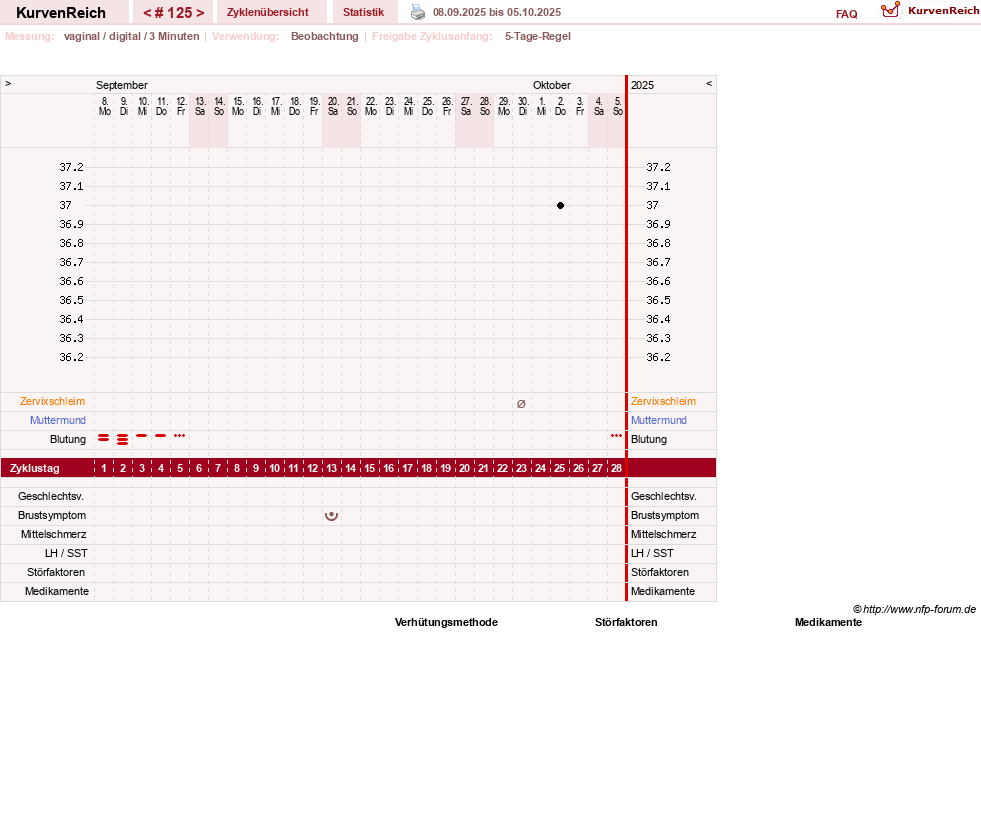
Task: Click the 'Beobachtung' usage value
Action: (x=325, y=36)
